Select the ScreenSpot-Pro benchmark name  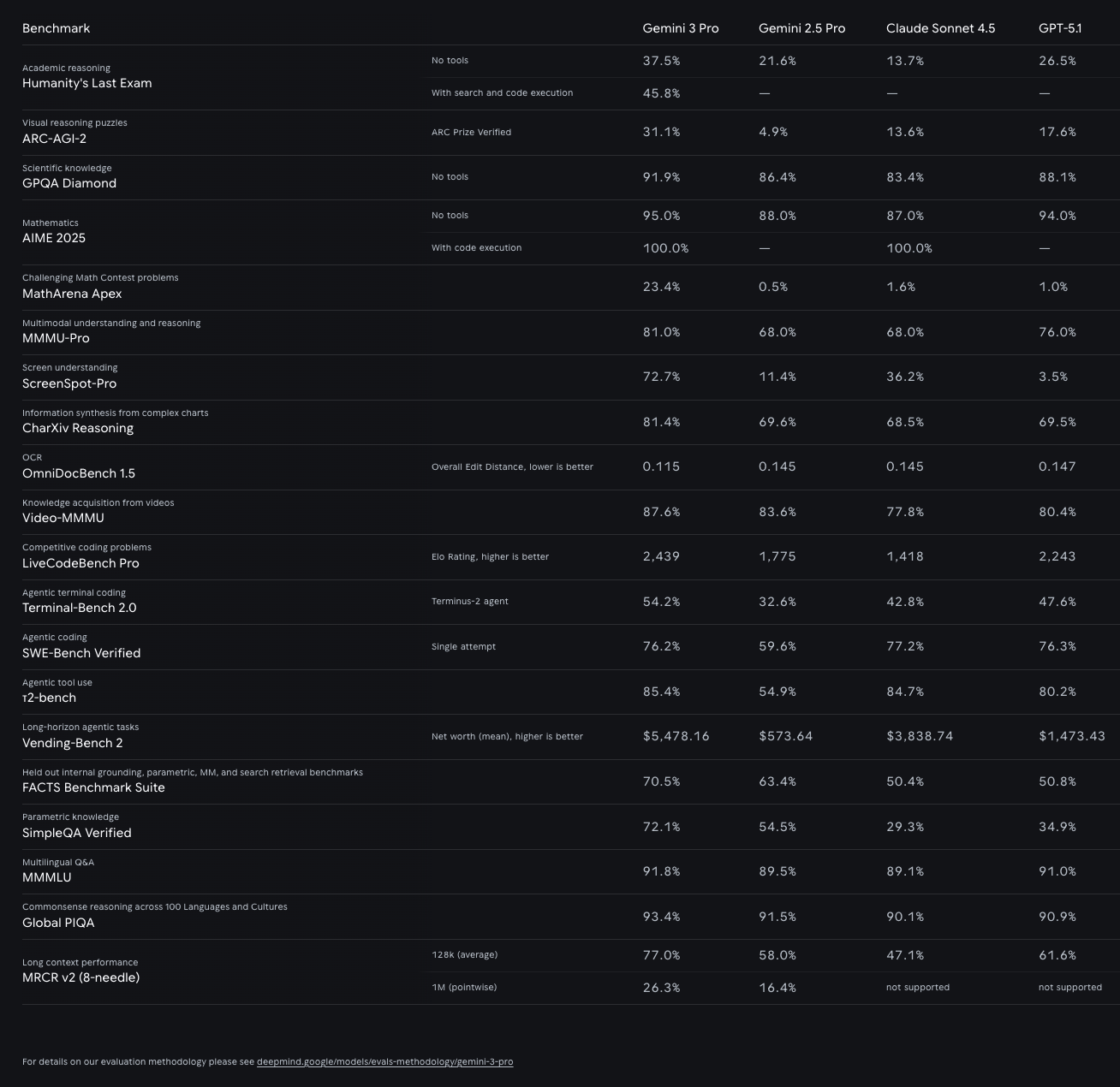69,383
